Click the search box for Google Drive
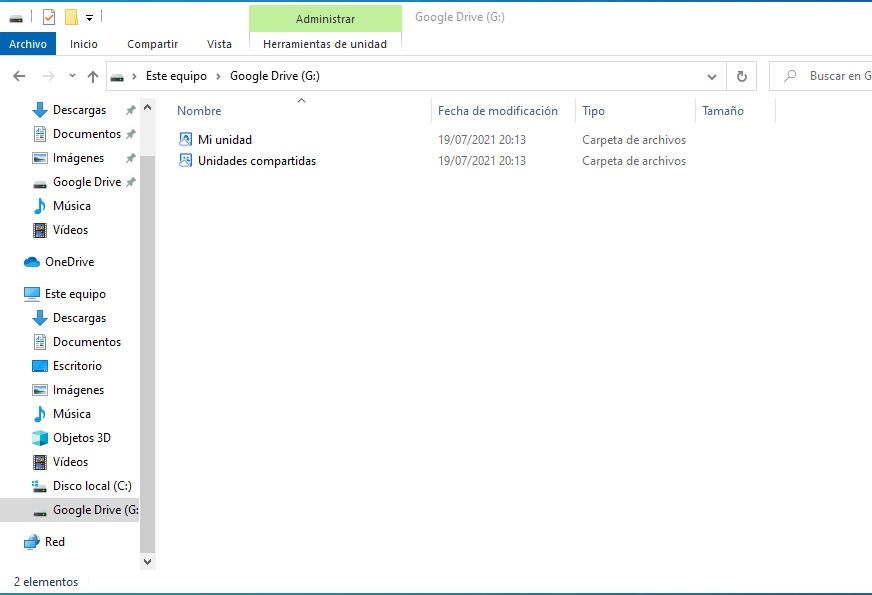872x595 pixels. (x=832, y=76)
